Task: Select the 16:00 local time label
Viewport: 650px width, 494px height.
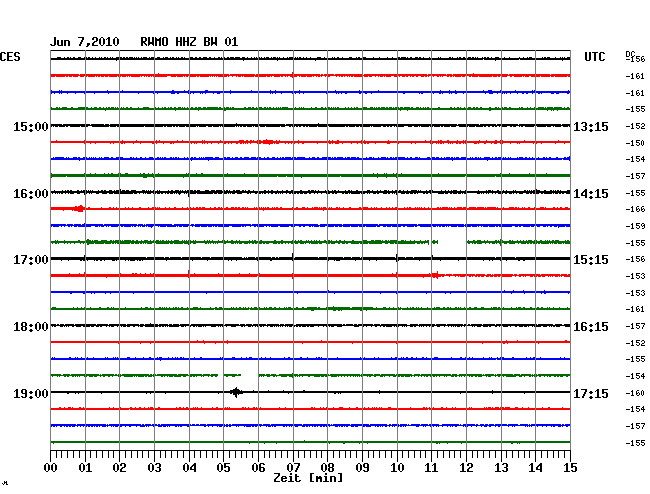Action: pyautogui.click(x=31, y=194)
